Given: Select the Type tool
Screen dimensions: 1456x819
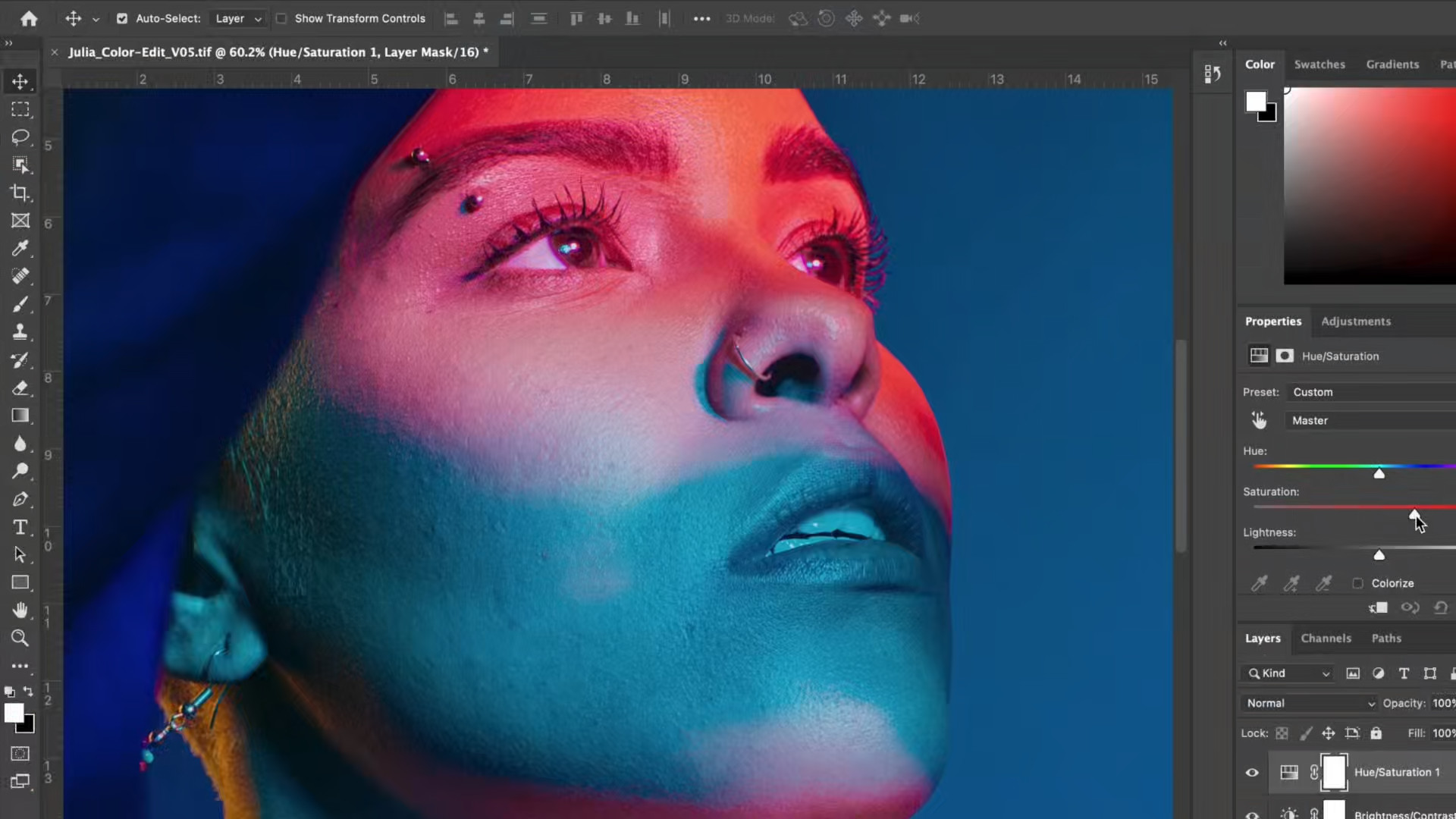Looking at the screenshot, I should click(x=20, y=526).
